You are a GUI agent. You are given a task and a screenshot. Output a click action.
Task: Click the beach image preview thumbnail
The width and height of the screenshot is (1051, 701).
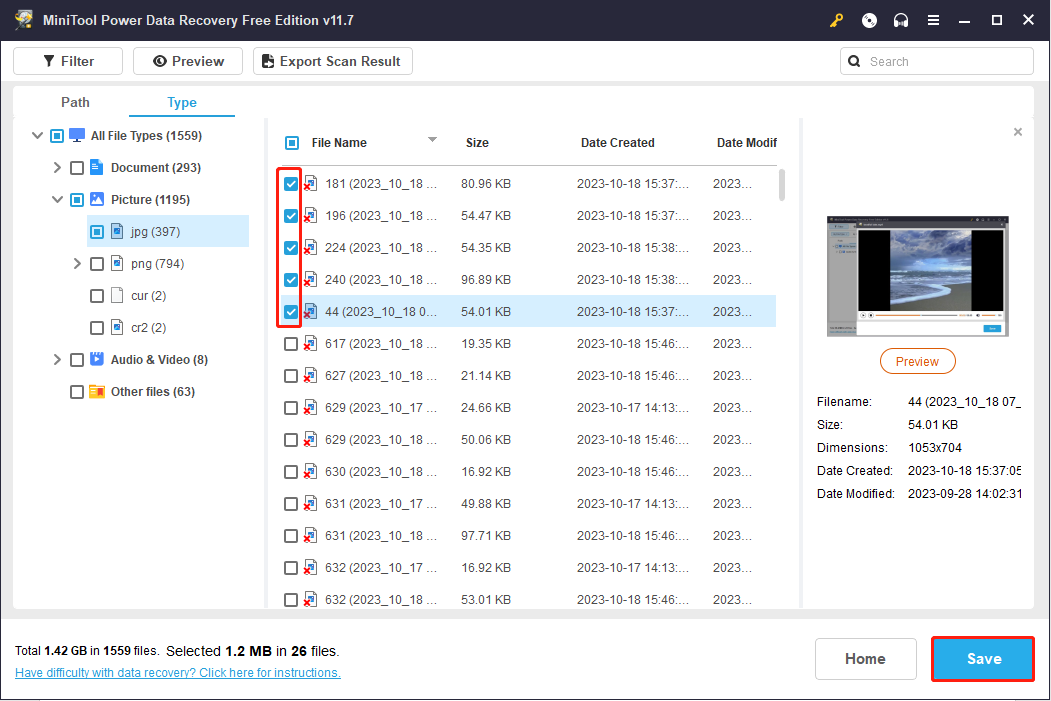917,275
